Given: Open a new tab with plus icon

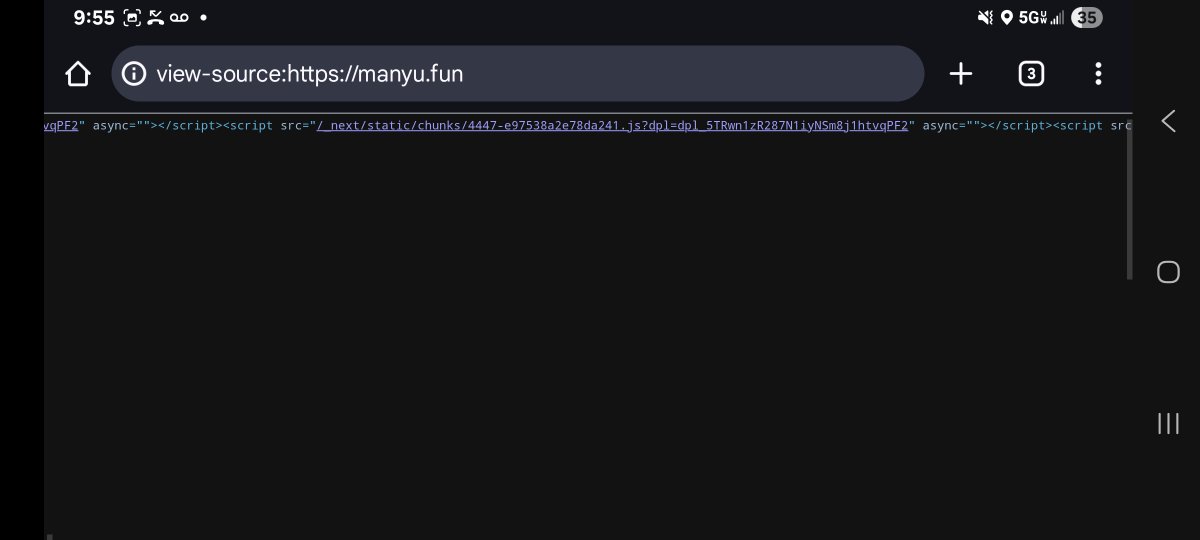Looking at the screenshot, I should click(961, 74).
